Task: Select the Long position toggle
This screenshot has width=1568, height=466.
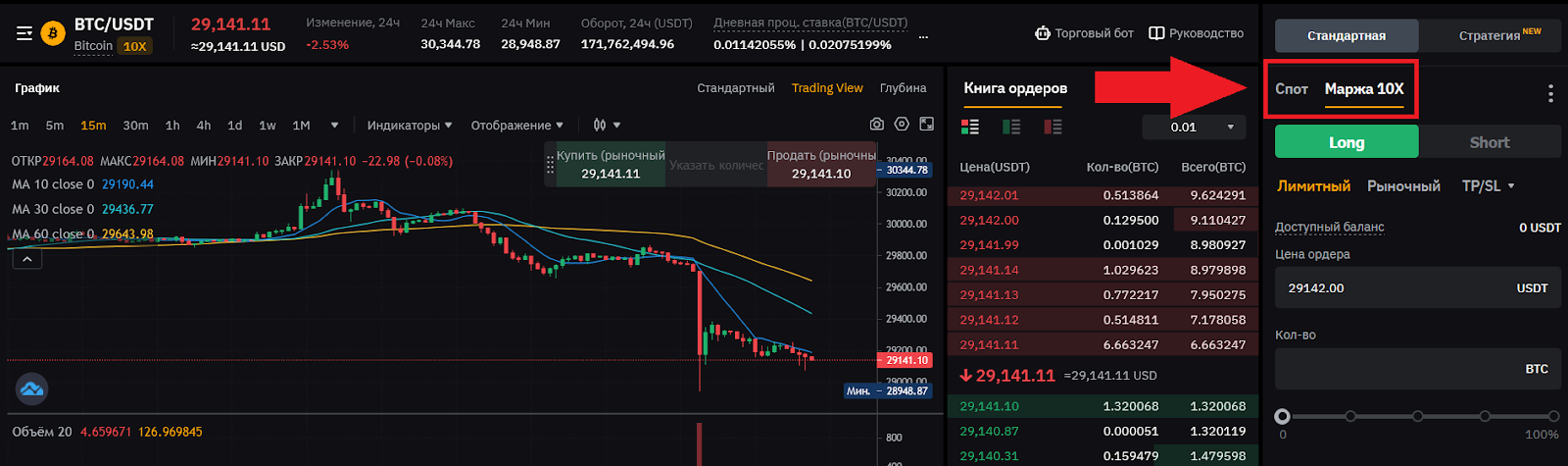Action: point(1347,142)
